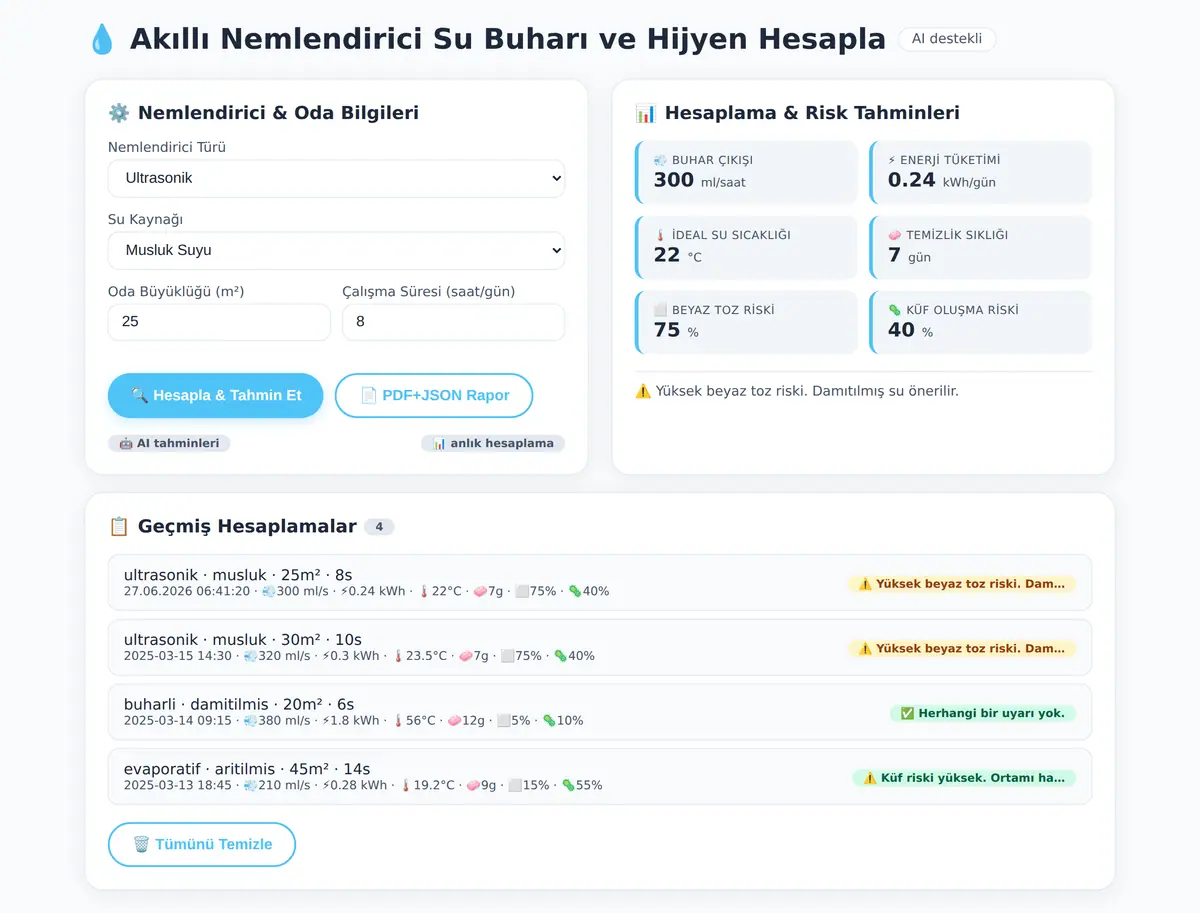Click green check icon in Herhangi bir uyarı yok
The width and height of the screenshot is (1200, 913).
tap(908, 713)
